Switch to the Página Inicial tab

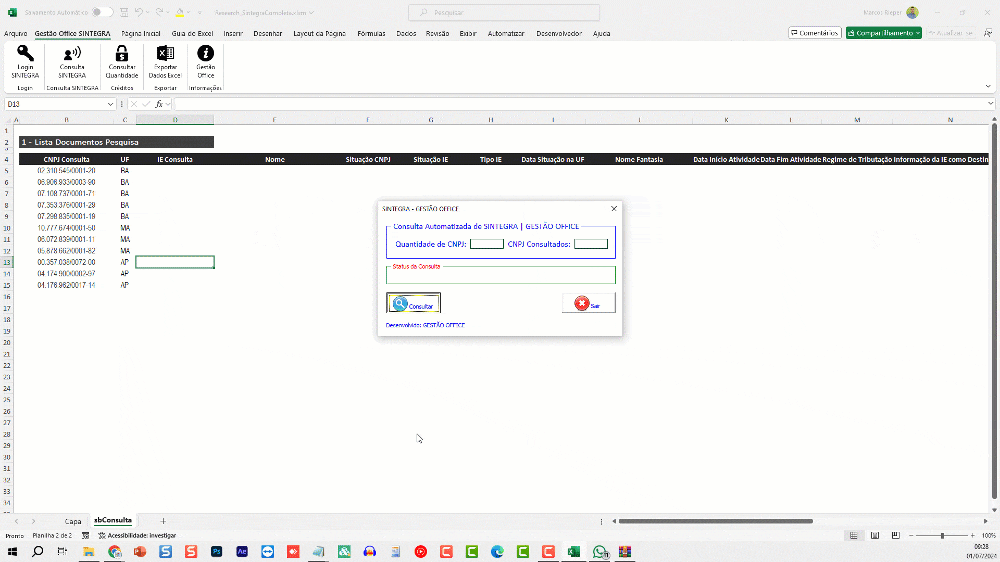pos(141,33)
